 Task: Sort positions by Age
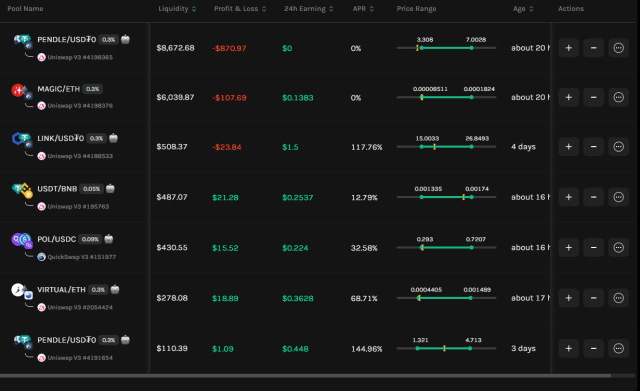click(523, 9)
